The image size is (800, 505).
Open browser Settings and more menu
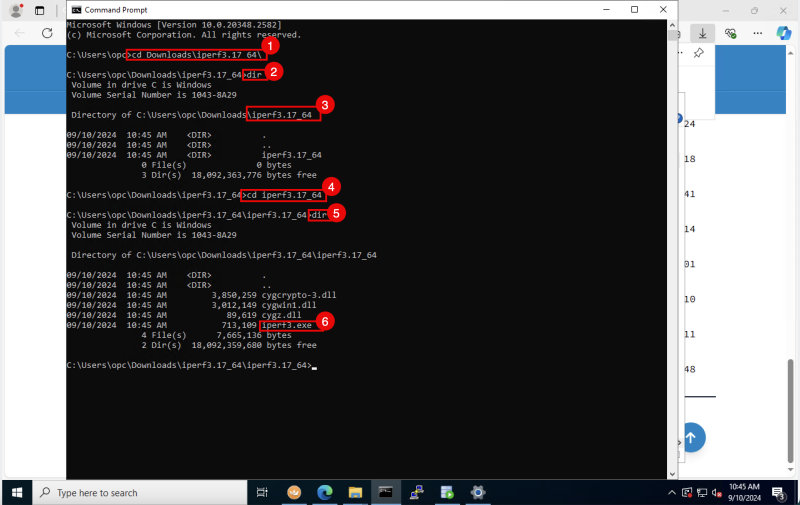757,33
